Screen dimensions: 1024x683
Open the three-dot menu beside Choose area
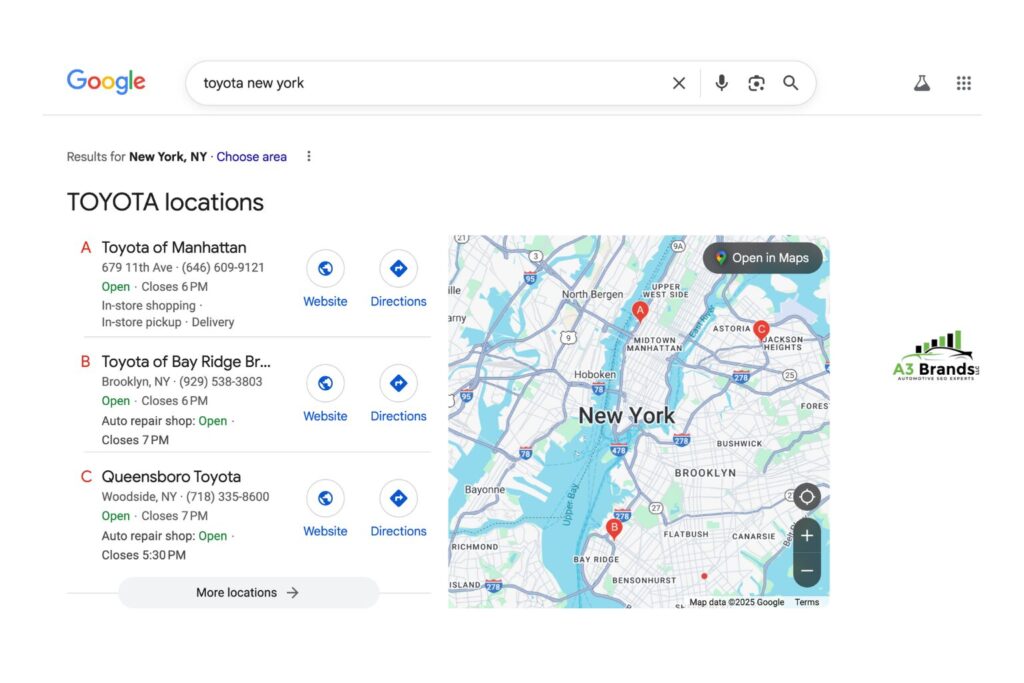point(309,156)
